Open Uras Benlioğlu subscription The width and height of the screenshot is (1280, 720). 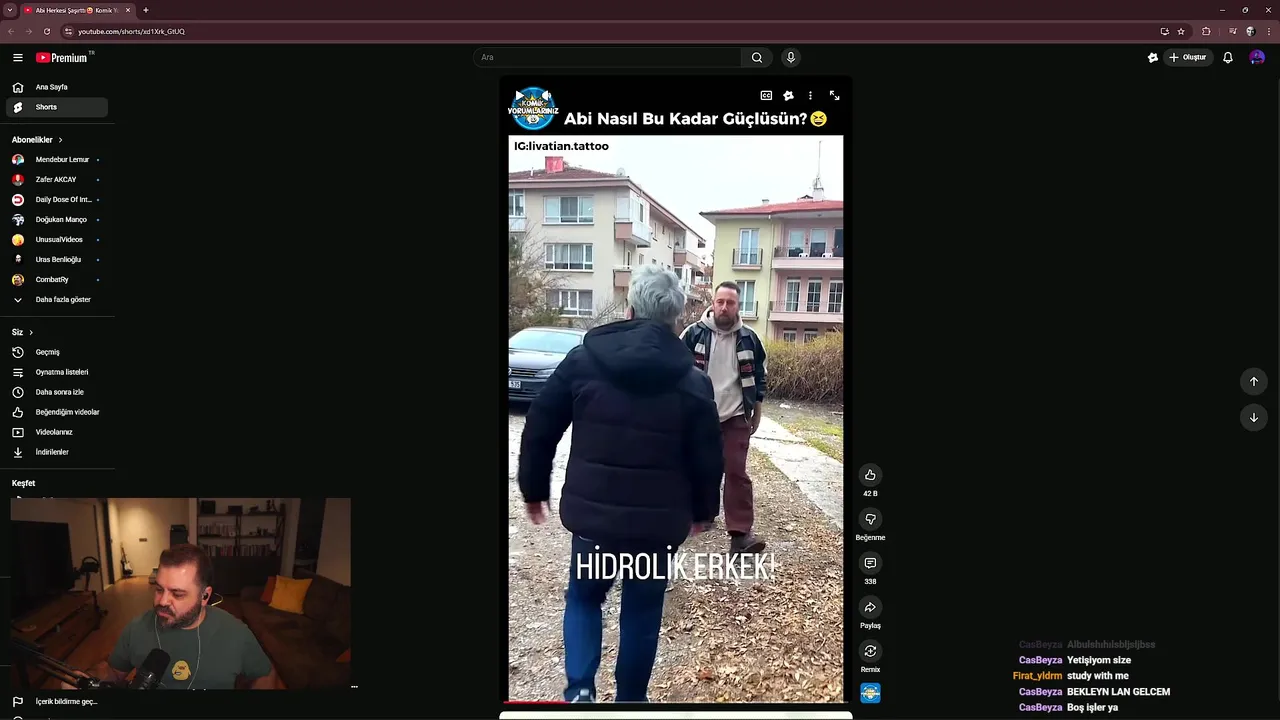57,260
